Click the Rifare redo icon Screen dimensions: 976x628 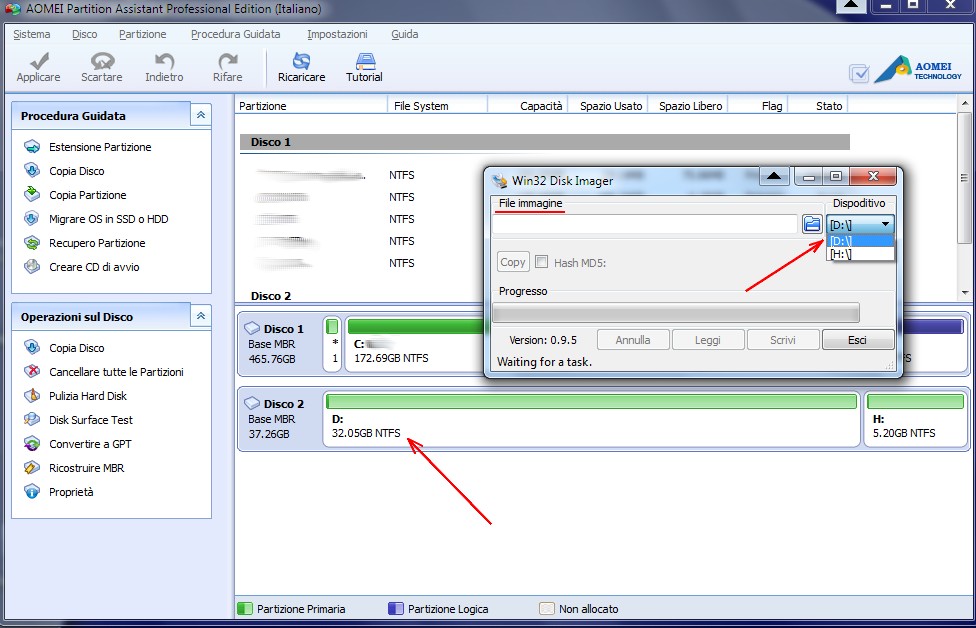pyautogui.click(x=227, y=62)
